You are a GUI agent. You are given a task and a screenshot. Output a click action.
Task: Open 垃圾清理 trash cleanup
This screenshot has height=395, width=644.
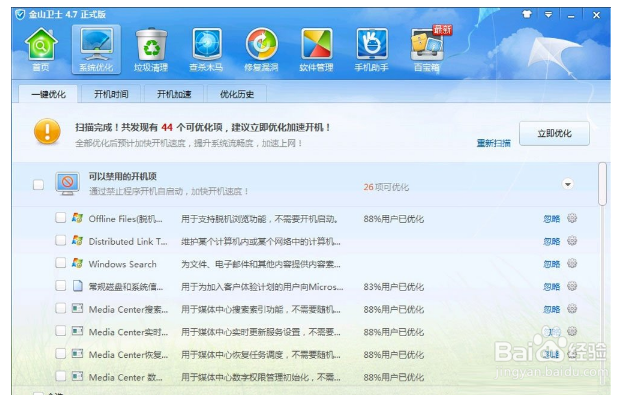coord(151,49)
